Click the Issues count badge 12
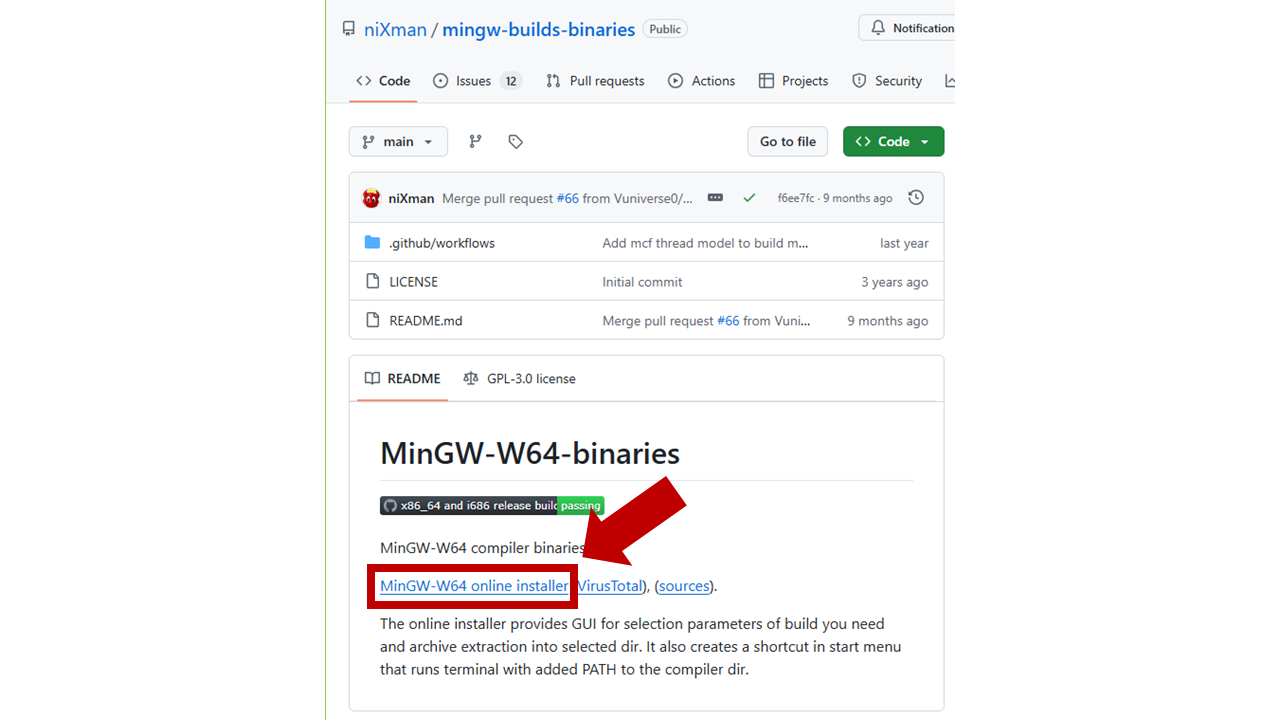The width and height of the screenshot is (1280, 720). pos(511,81)
